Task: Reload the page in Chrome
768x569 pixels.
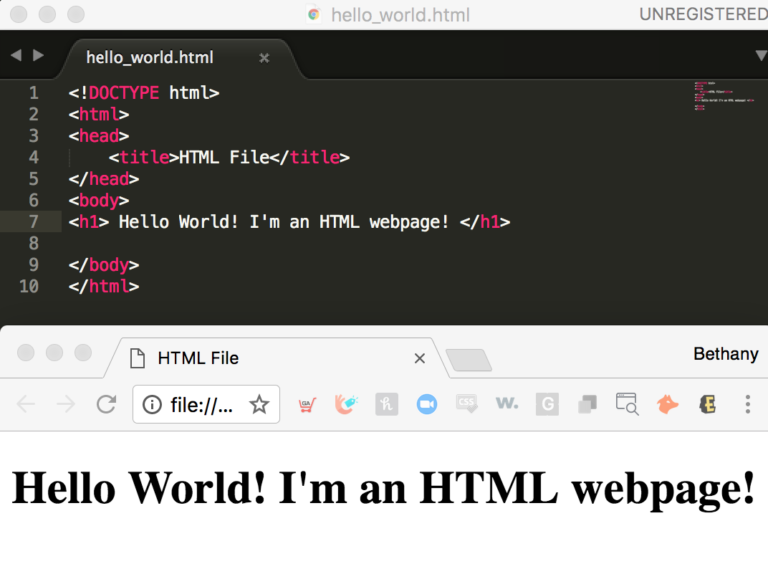Action: 106,404
